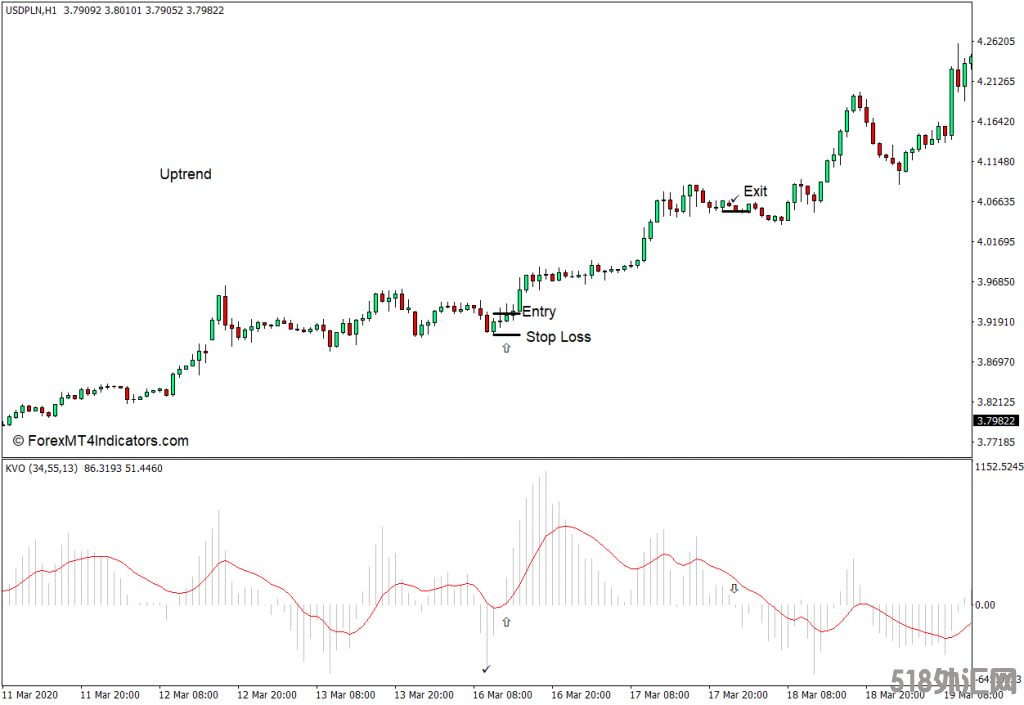Select the 4.21265 price level
The width and height of the screenshot is (1024, 705).
click(x=996, y=82)
